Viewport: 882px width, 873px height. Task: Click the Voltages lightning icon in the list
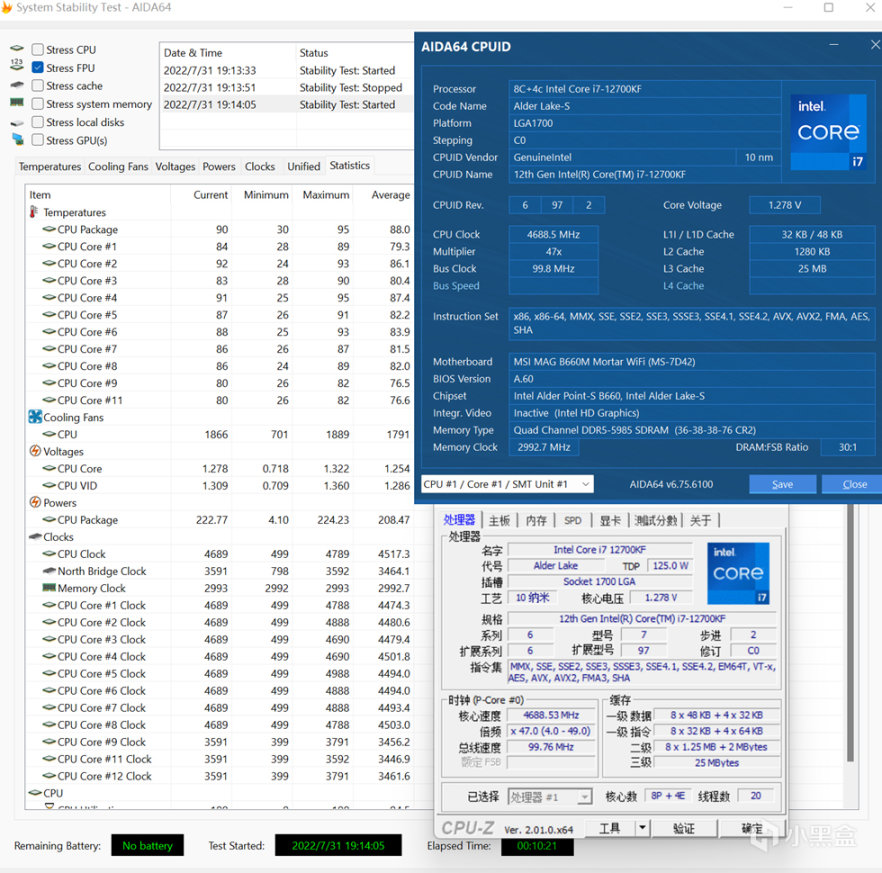(x=35, y=451)
